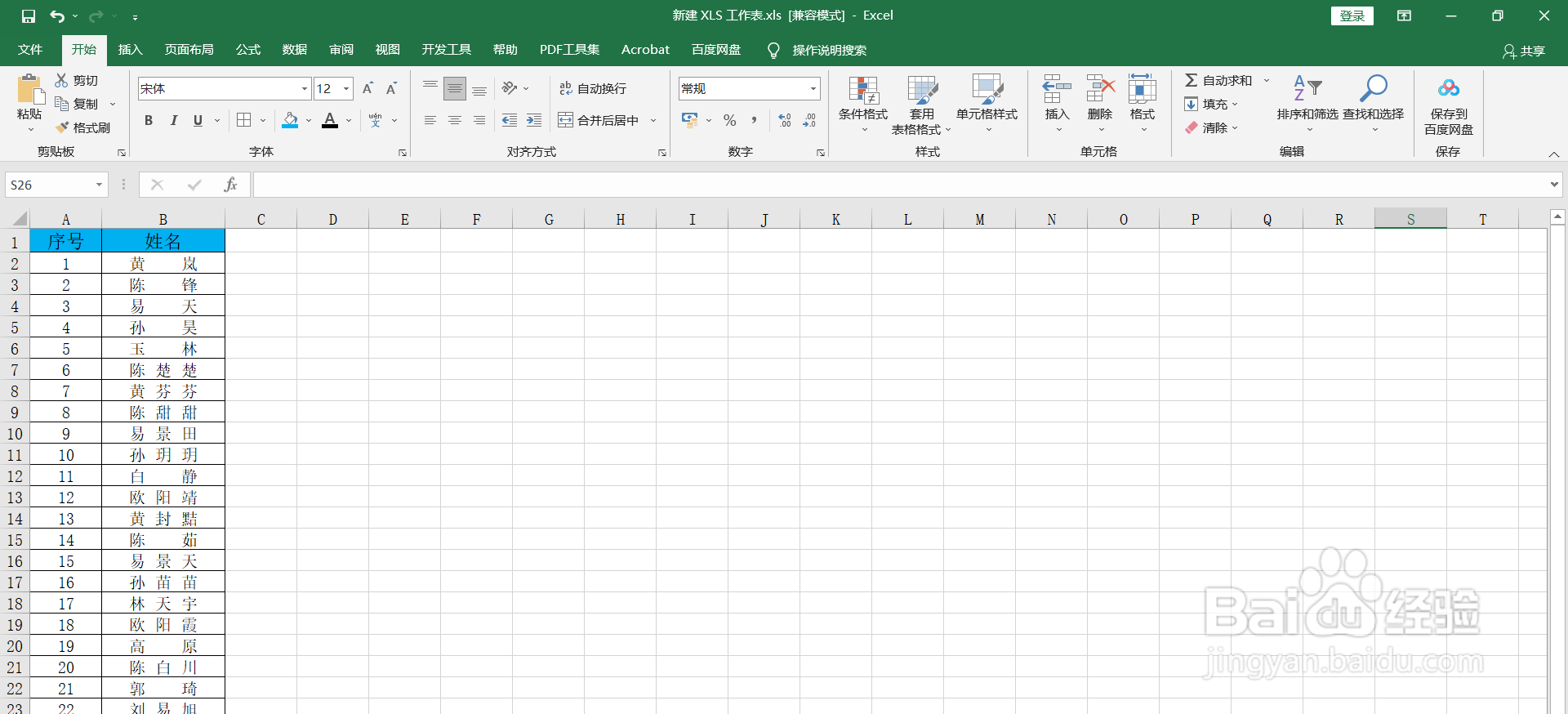The image size is (1568, 714).
Task: Toggle center horizontal alignment
Action: (x=455, y=120)
